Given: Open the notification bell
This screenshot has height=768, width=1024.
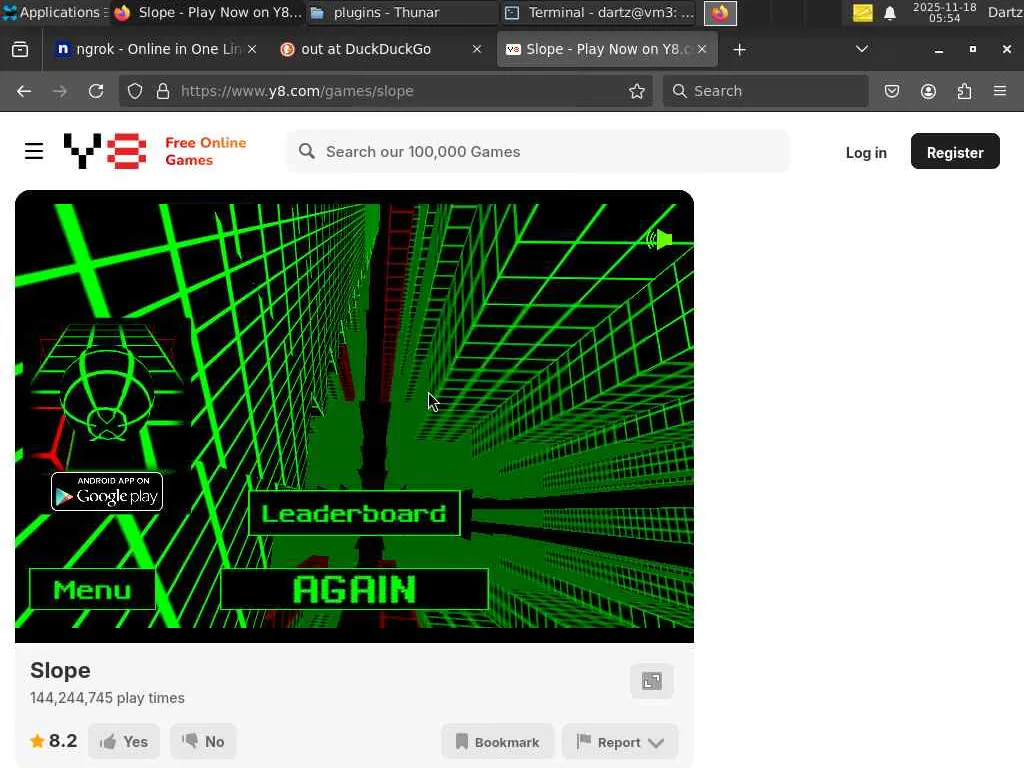Looking at the screenshot, I should click(x=889, y=13).
